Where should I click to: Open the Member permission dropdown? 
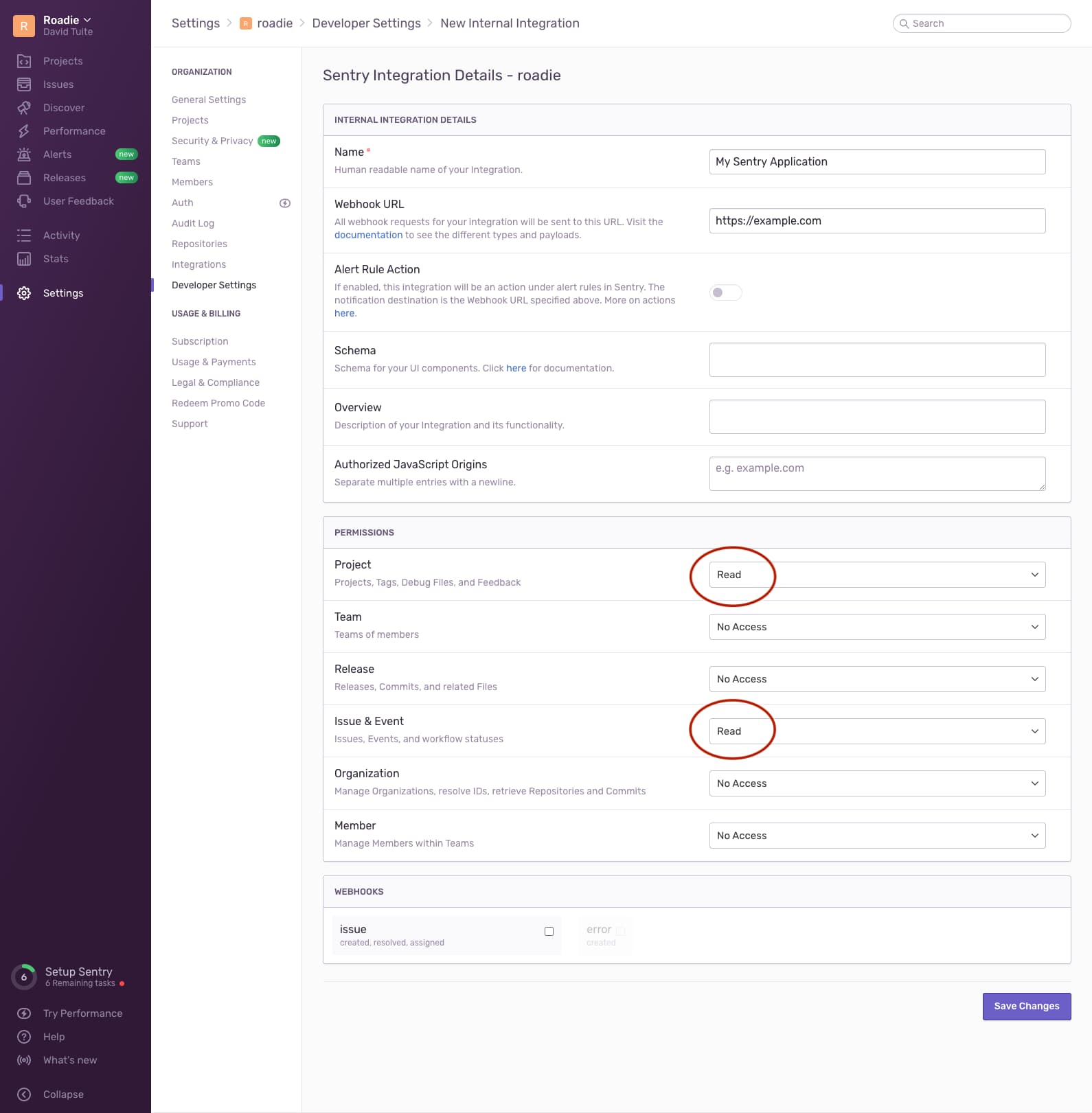[x=877, y=836]
